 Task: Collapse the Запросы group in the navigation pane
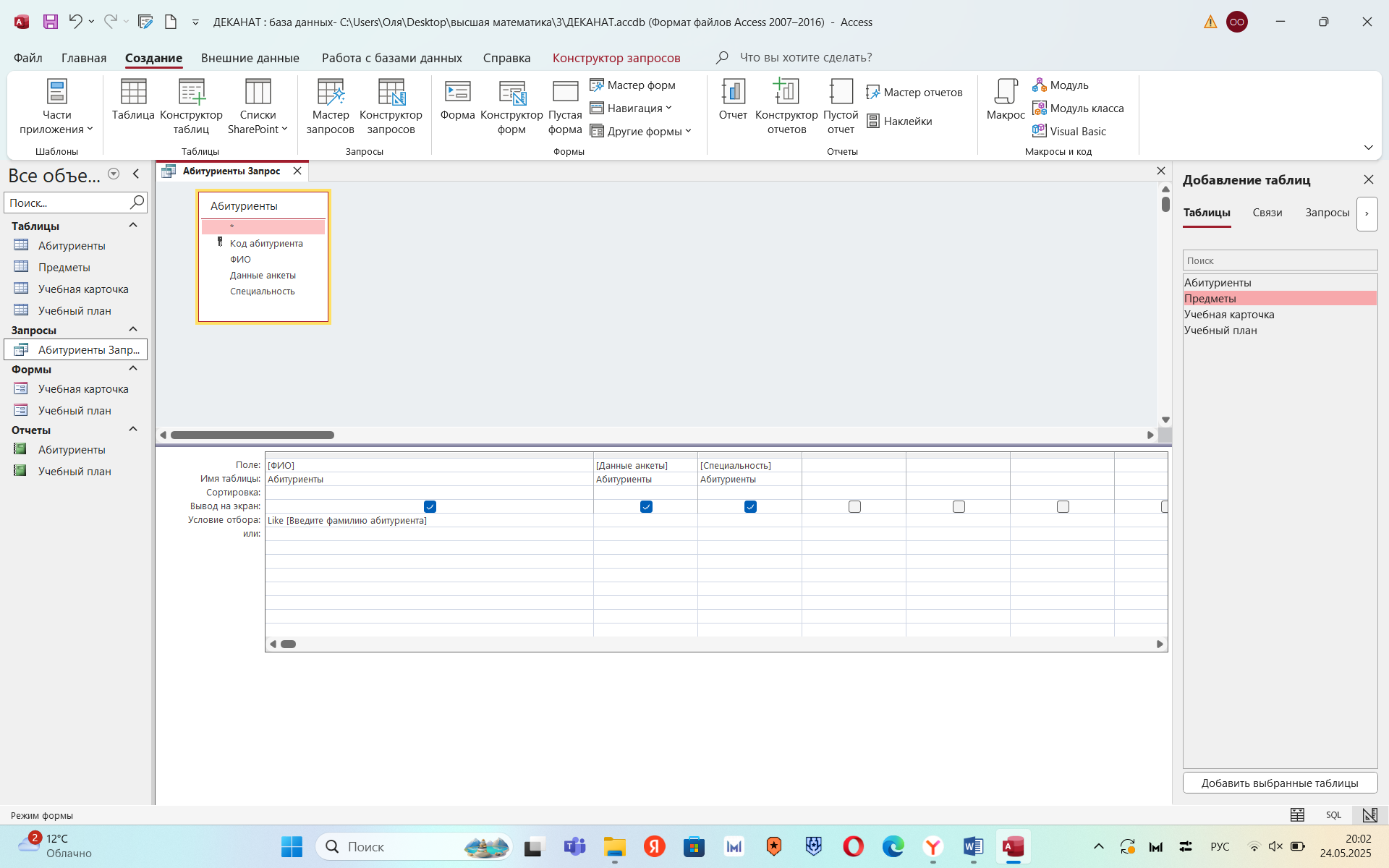[x=133, y=330]
